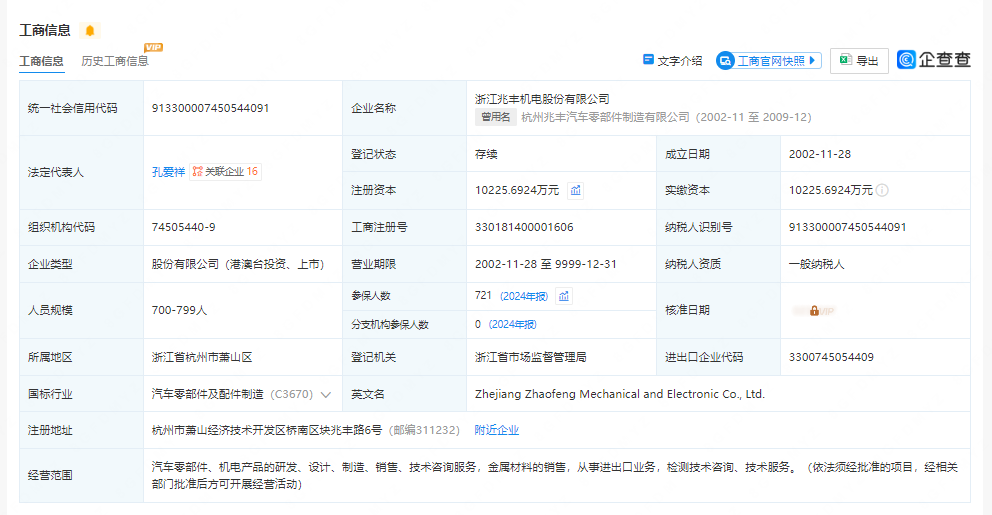Click the 成立日期 value 2002-11-28

(820, 154)
